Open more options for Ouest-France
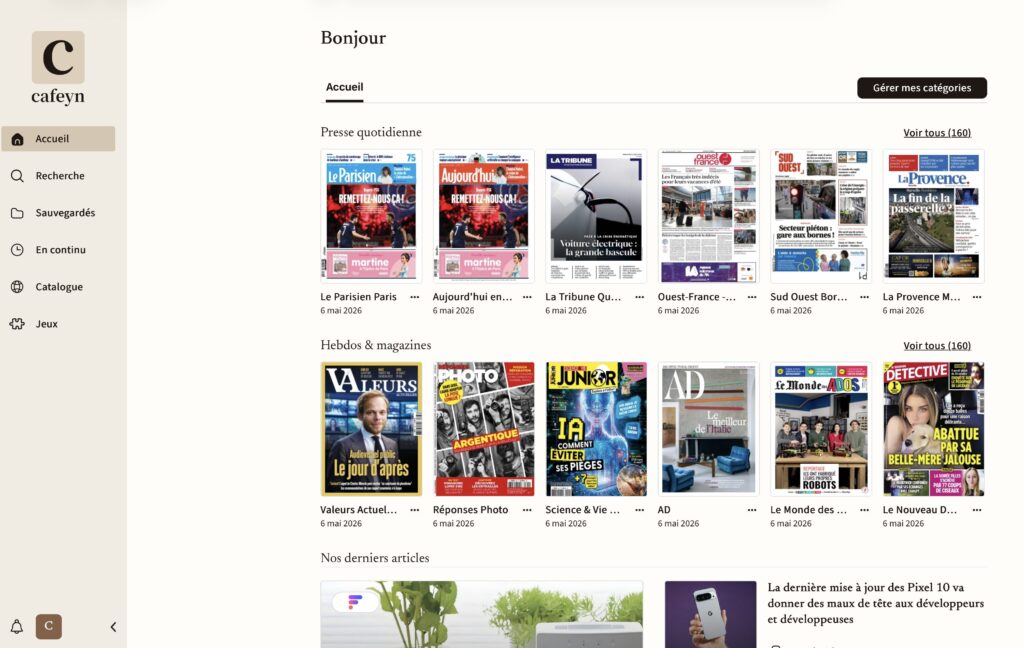1024x648 pixels. coord(752,297)
